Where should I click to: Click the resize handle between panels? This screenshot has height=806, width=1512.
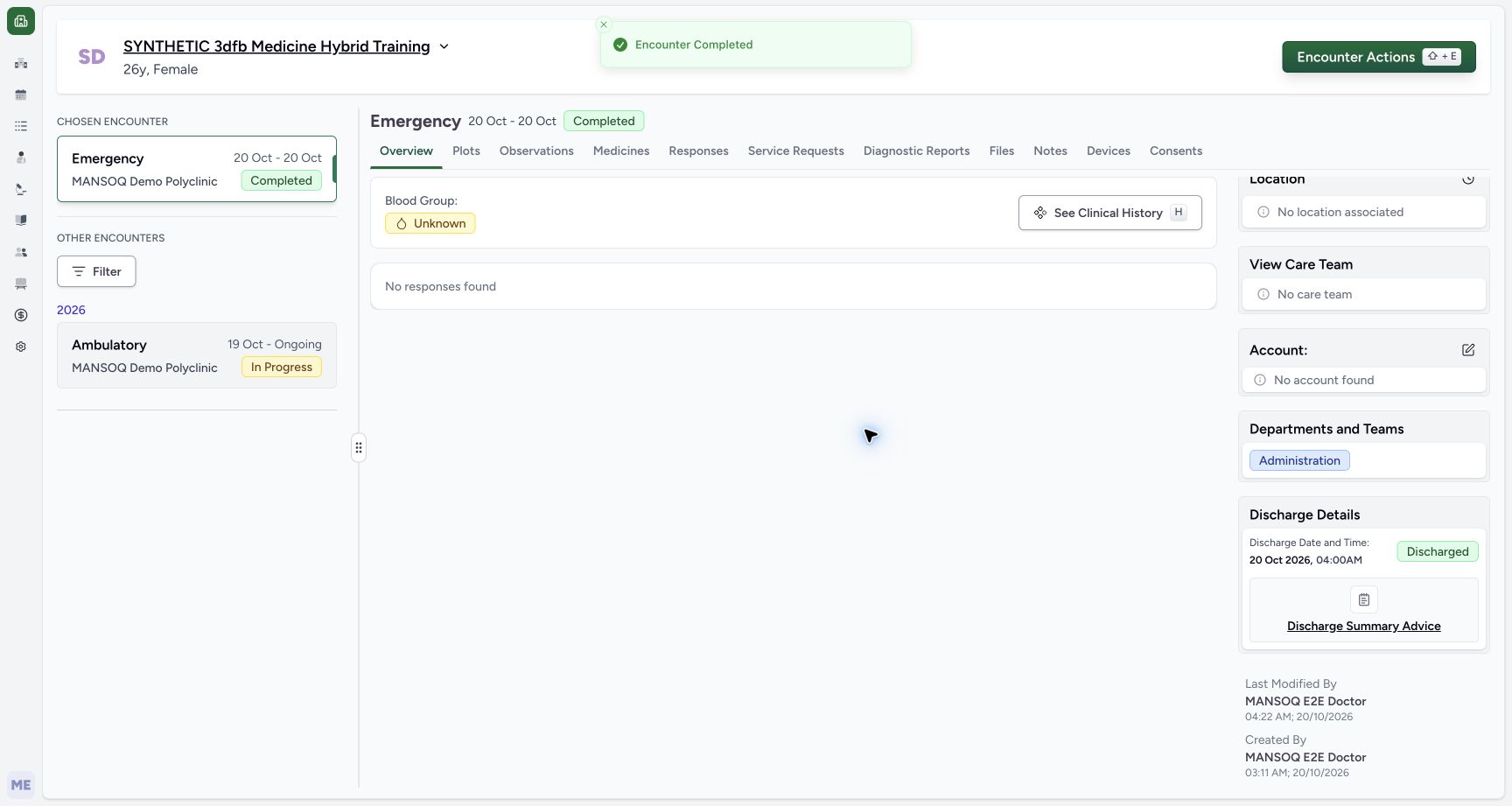(x=359, y=448)
